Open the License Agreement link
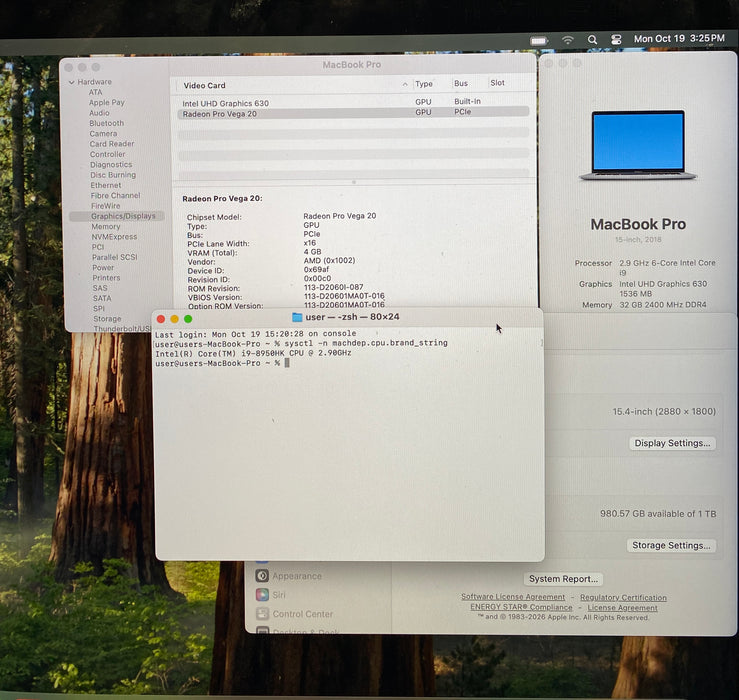Viewport: 739px width, 700px height. click(622, 608)
